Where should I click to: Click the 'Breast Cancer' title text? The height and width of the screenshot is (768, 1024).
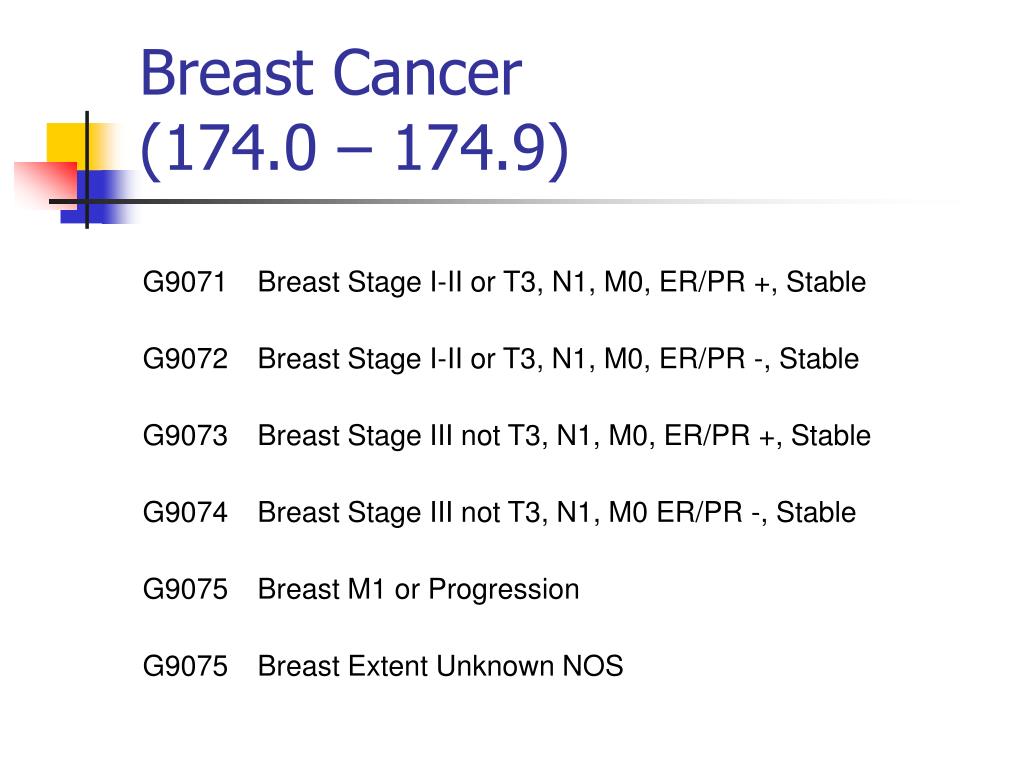click(x=331, y=73)
